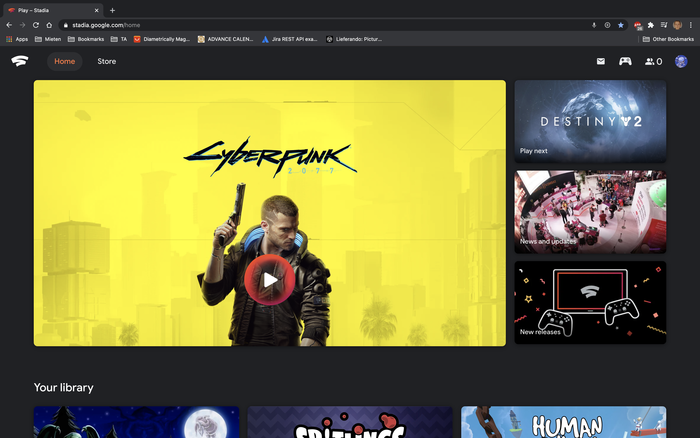Image resolution: width=700 pixels, height=438 pixels.
Task: Expand the Other Bookmarks folder
Action: coord(668,39)
